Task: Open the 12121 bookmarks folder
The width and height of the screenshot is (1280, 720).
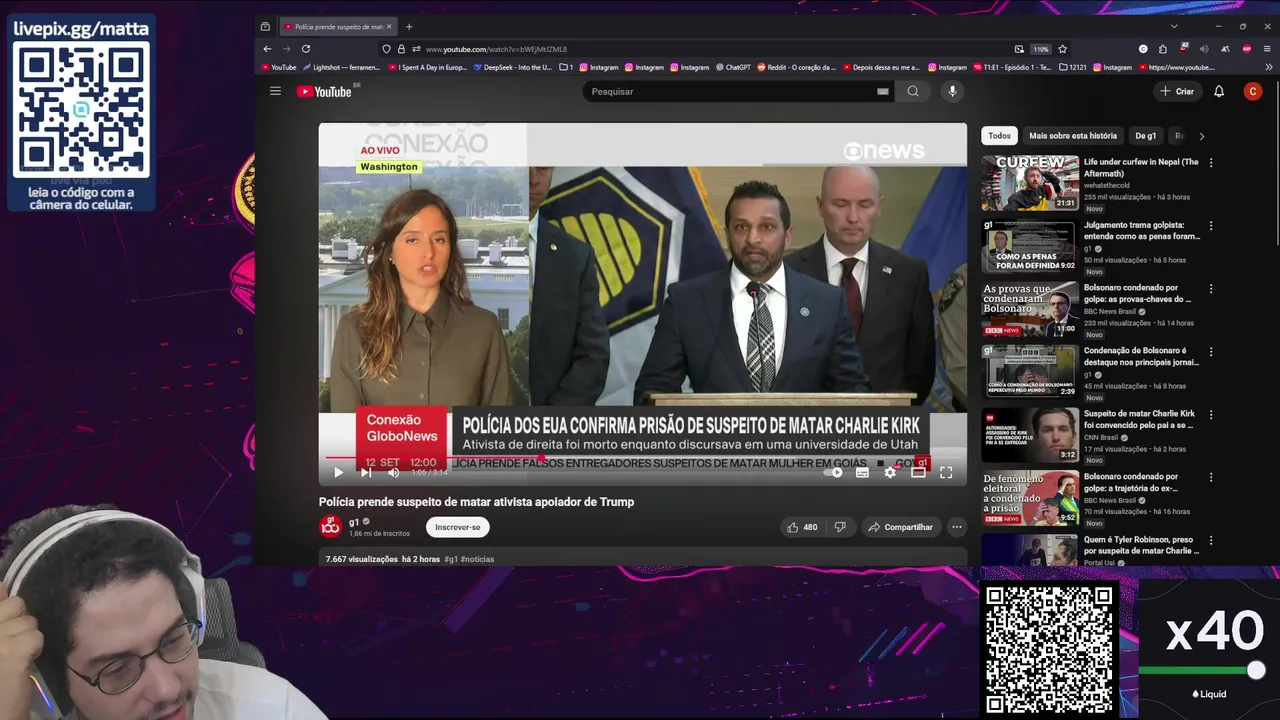Action: (x=1072, y=67)
